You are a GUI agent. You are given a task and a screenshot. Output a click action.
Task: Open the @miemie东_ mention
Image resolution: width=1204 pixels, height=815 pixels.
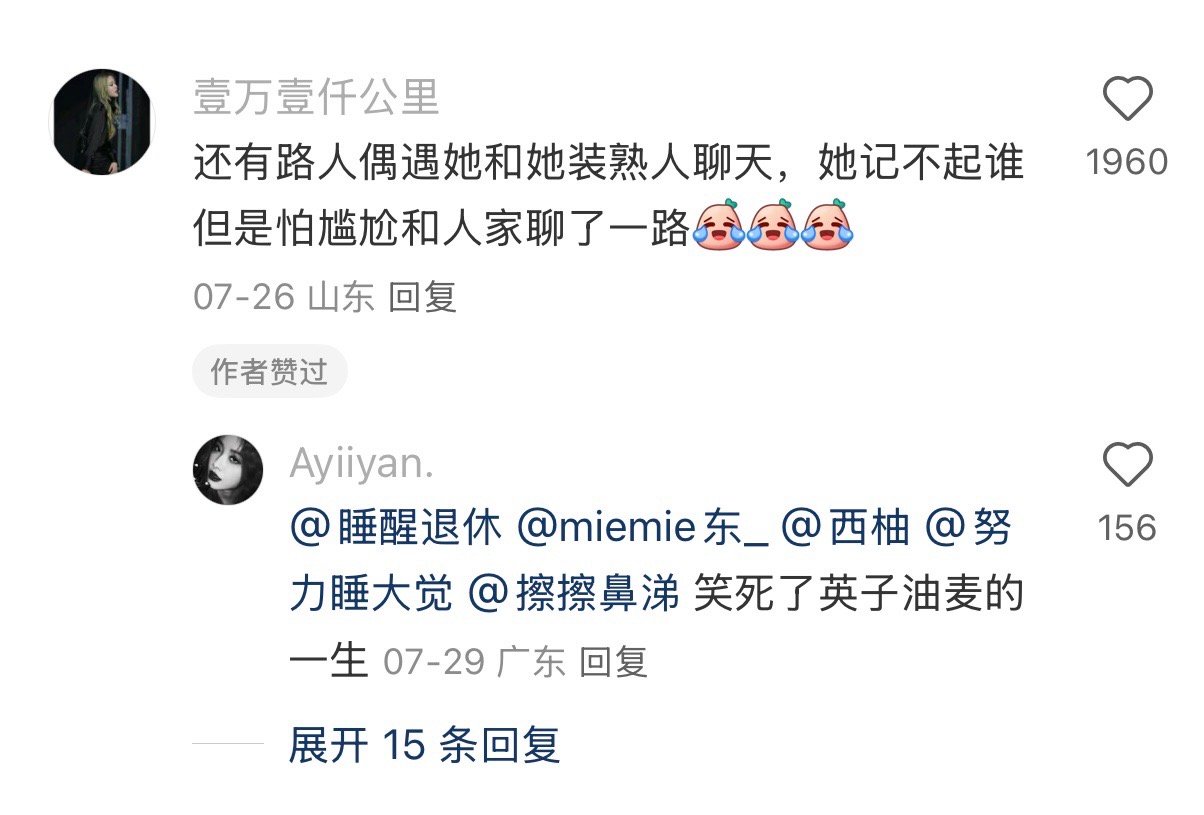pos(641,528)
